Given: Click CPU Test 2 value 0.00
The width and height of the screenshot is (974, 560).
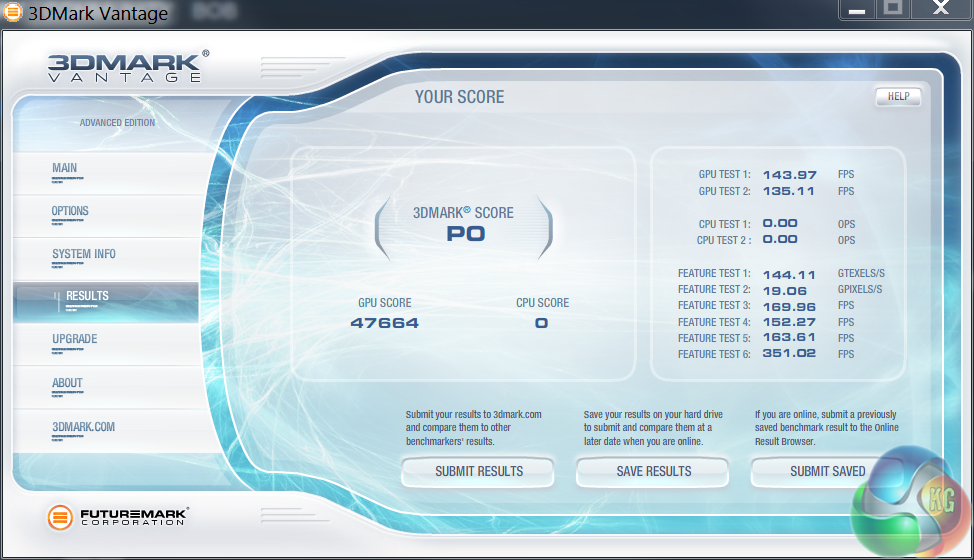Looking at the screenshot, I should [780, 240].
